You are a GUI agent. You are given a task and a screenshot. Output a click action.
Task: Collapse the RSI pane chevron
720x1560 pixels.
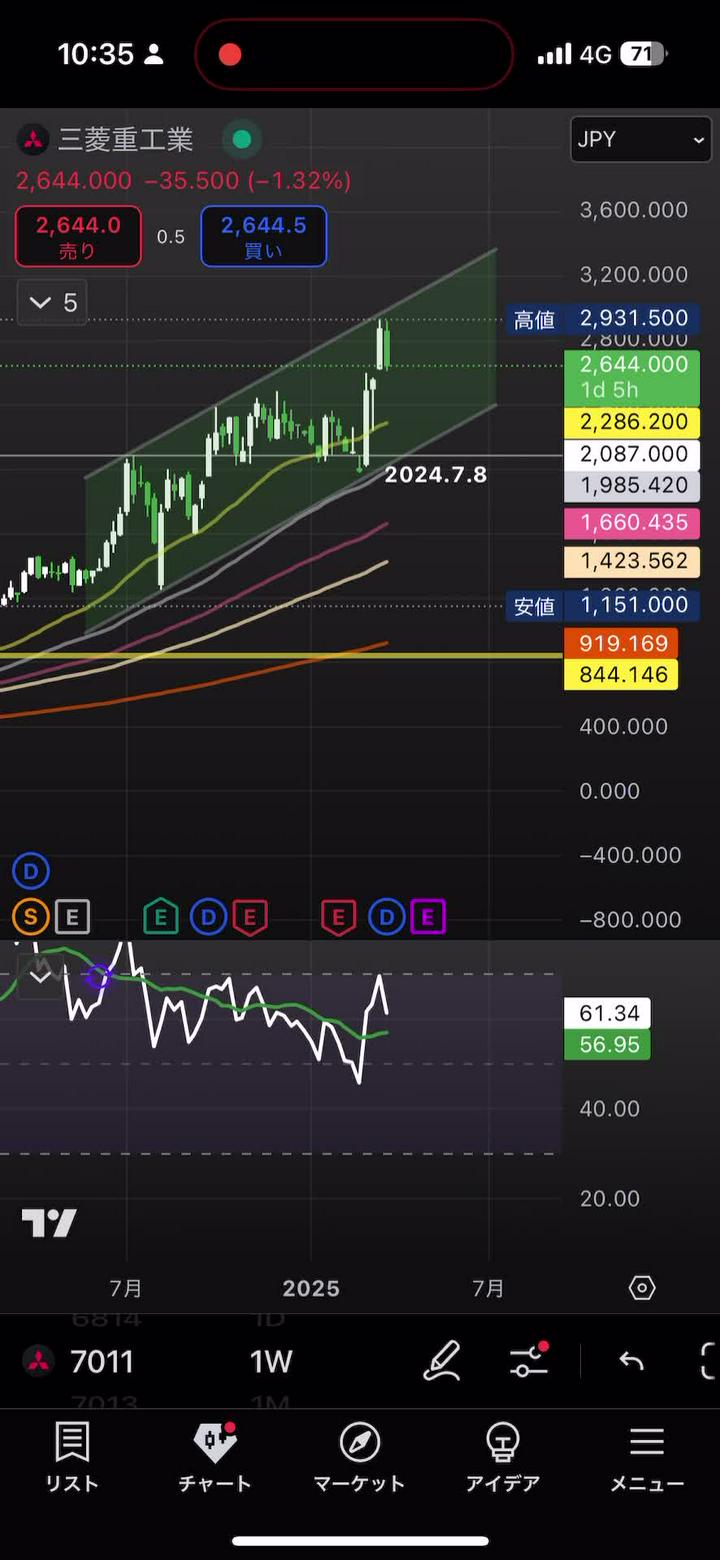pyautogui.click(x=40, y=975)
